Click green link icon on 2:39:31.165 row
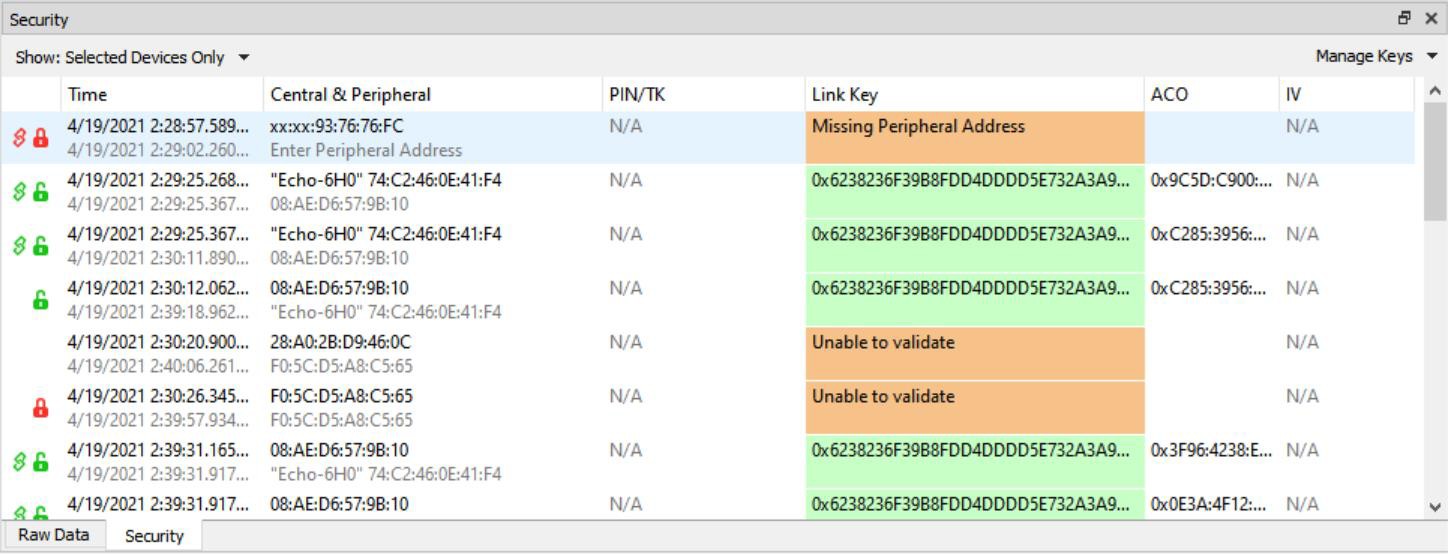The image size is (1448, 554). [x=20, y=462]
